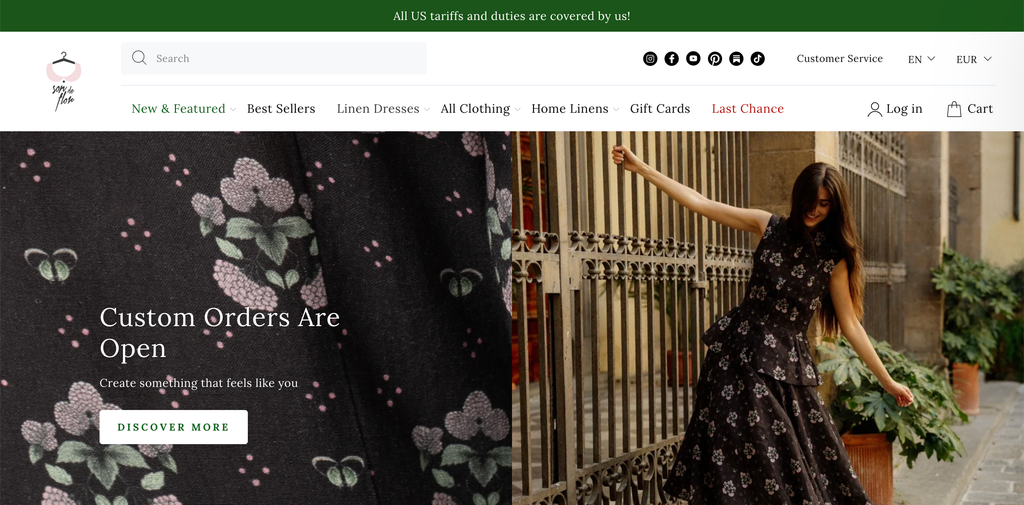
Task: Open the TikTok icon link
Action: [758, 59]
